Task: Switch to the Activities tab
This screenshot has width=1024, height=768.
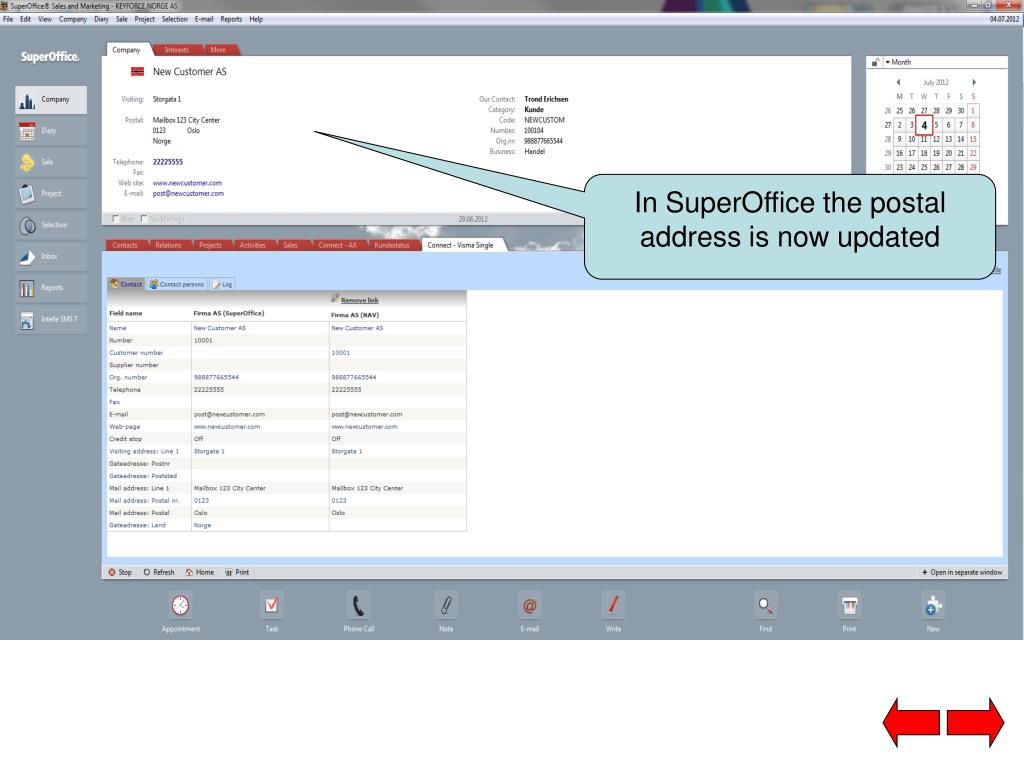Action: pos(253,245)
